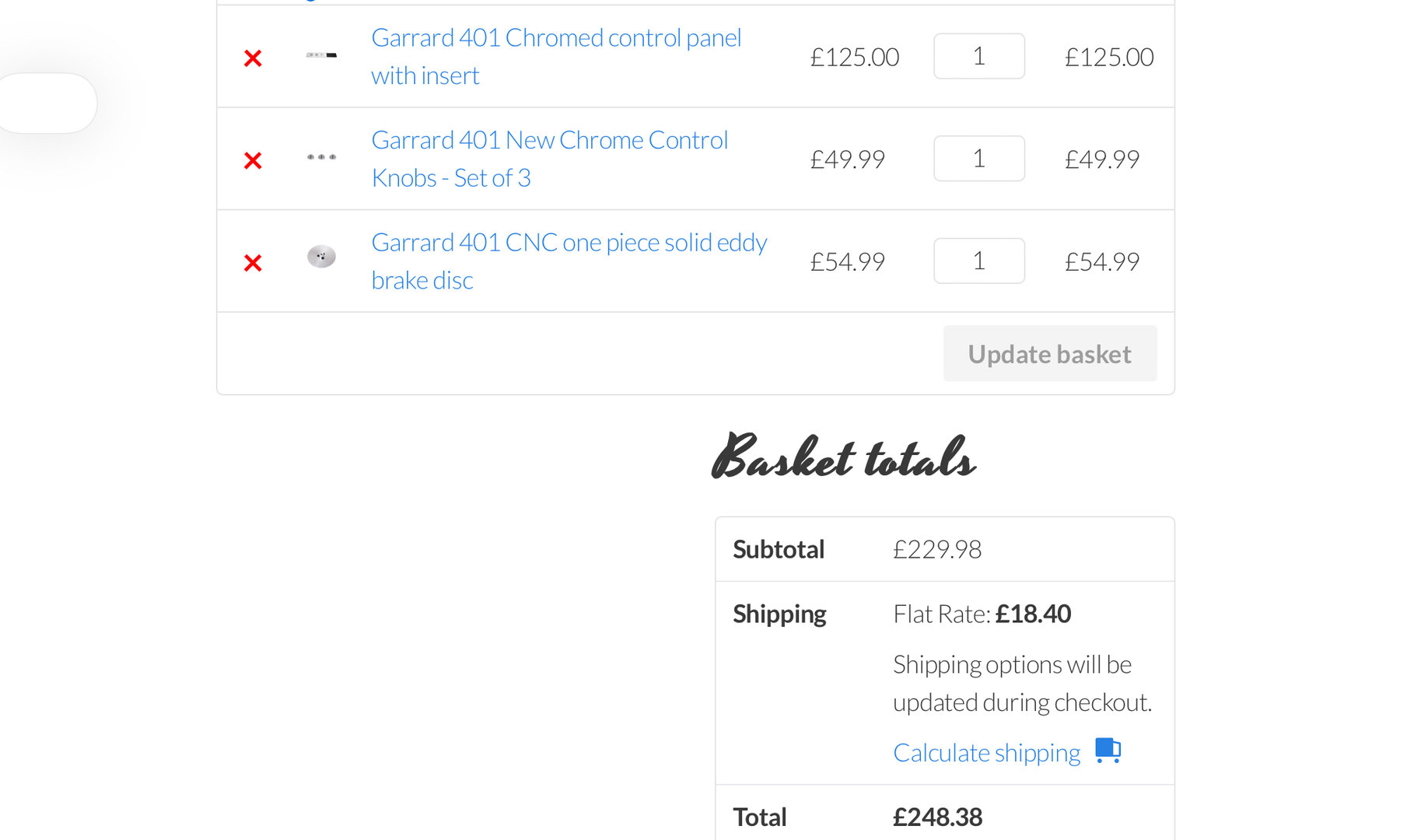Click the Flat Rate £18.40 shipping text
The width and height of the screenshot is (1414, 840).
point(982,614)
